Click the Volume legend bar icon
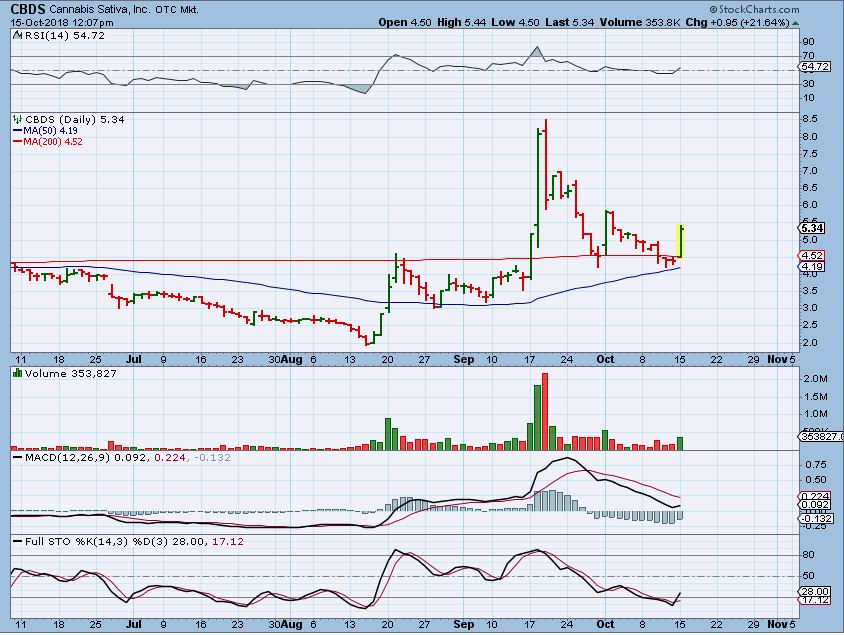Screen dimensions: 844x635 click(x=15, y=373)
